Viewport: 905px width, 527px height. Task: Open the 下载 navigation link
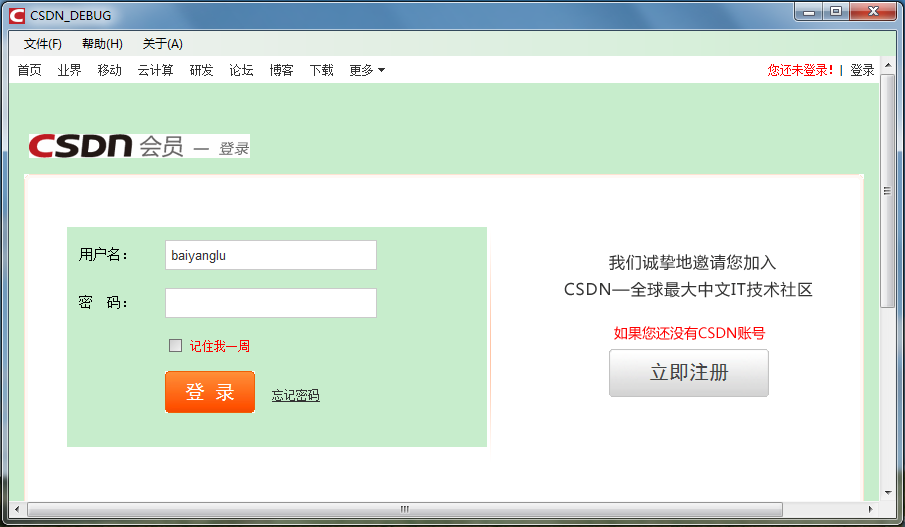tap(321, 70)
